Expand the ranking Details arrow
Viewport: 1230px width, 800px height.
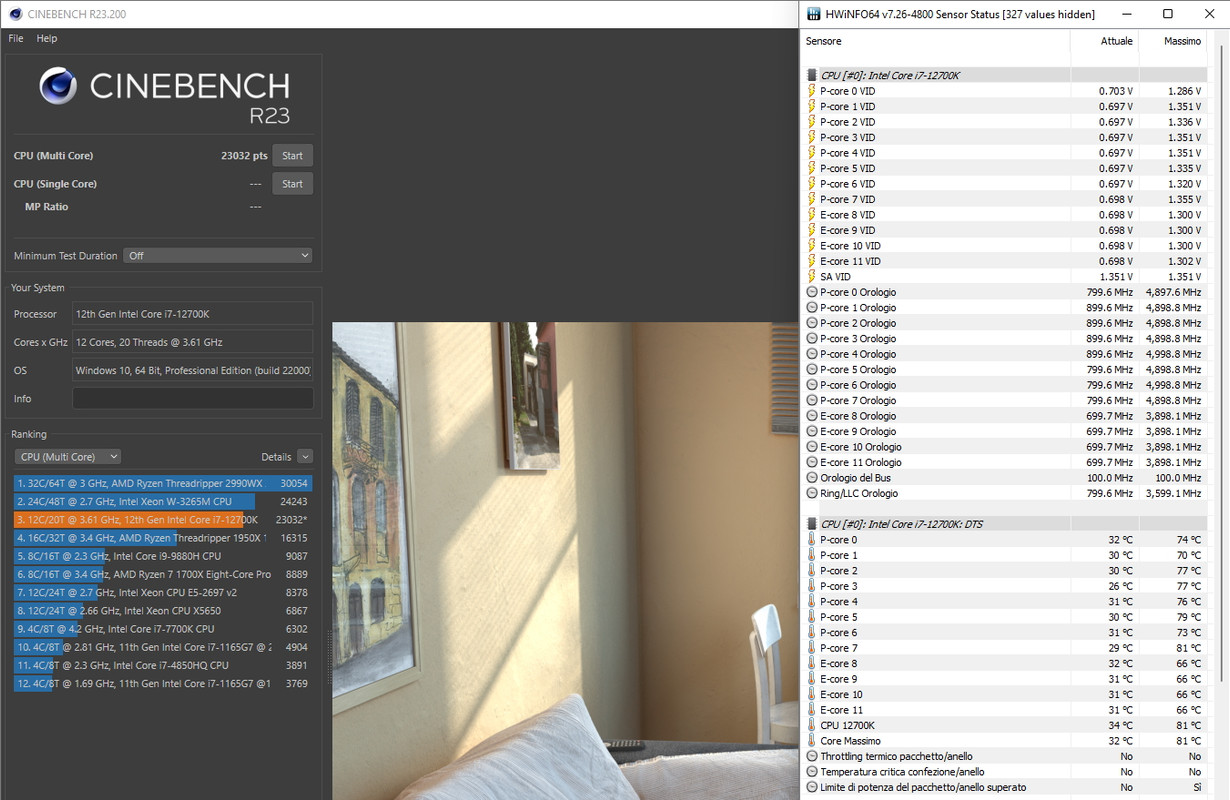click(304, 456)
